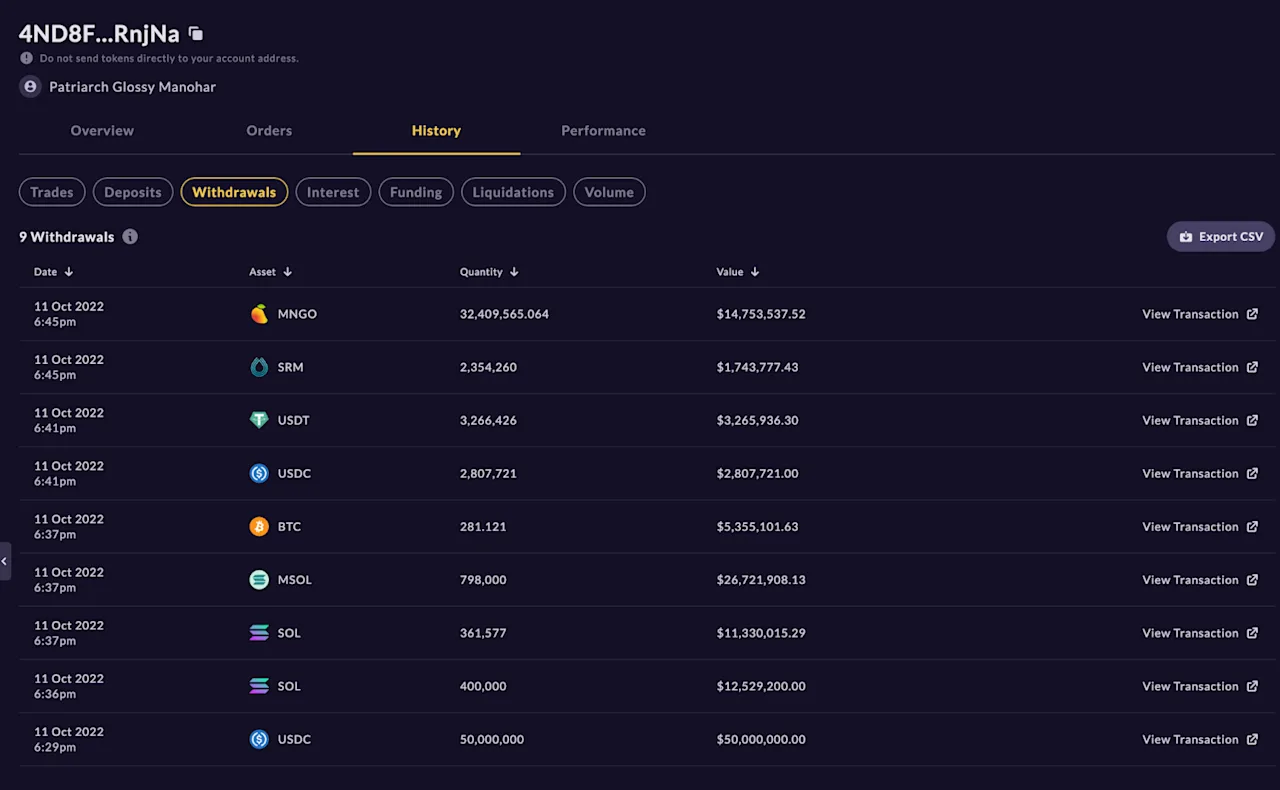Expand the collapsed side panel with the arrow handle
1280x790 pixels.
pyautogui.click(x=5, y=561)
